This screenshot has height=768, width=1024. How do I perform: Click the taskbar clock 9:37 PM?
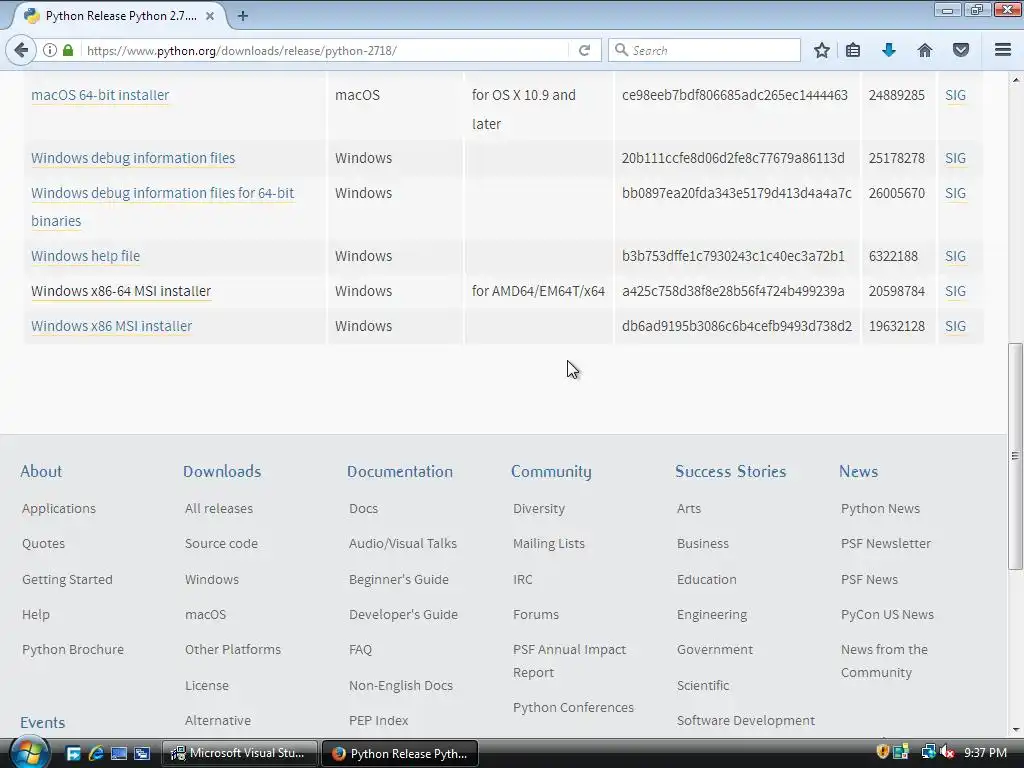[x=985, y=752]
